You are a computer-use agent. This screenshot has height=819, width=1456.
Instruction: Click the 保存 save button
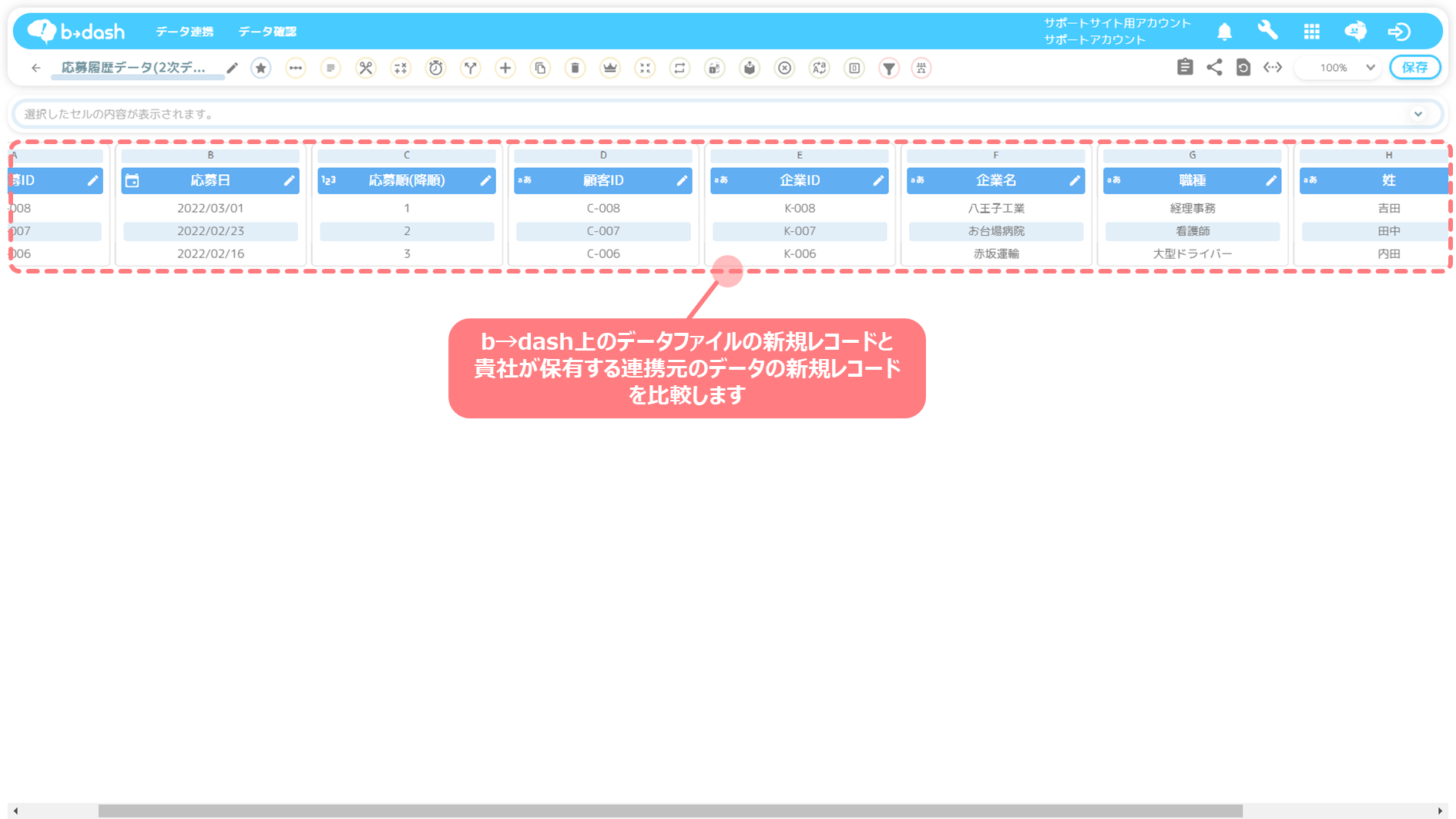coord(1415,67)
